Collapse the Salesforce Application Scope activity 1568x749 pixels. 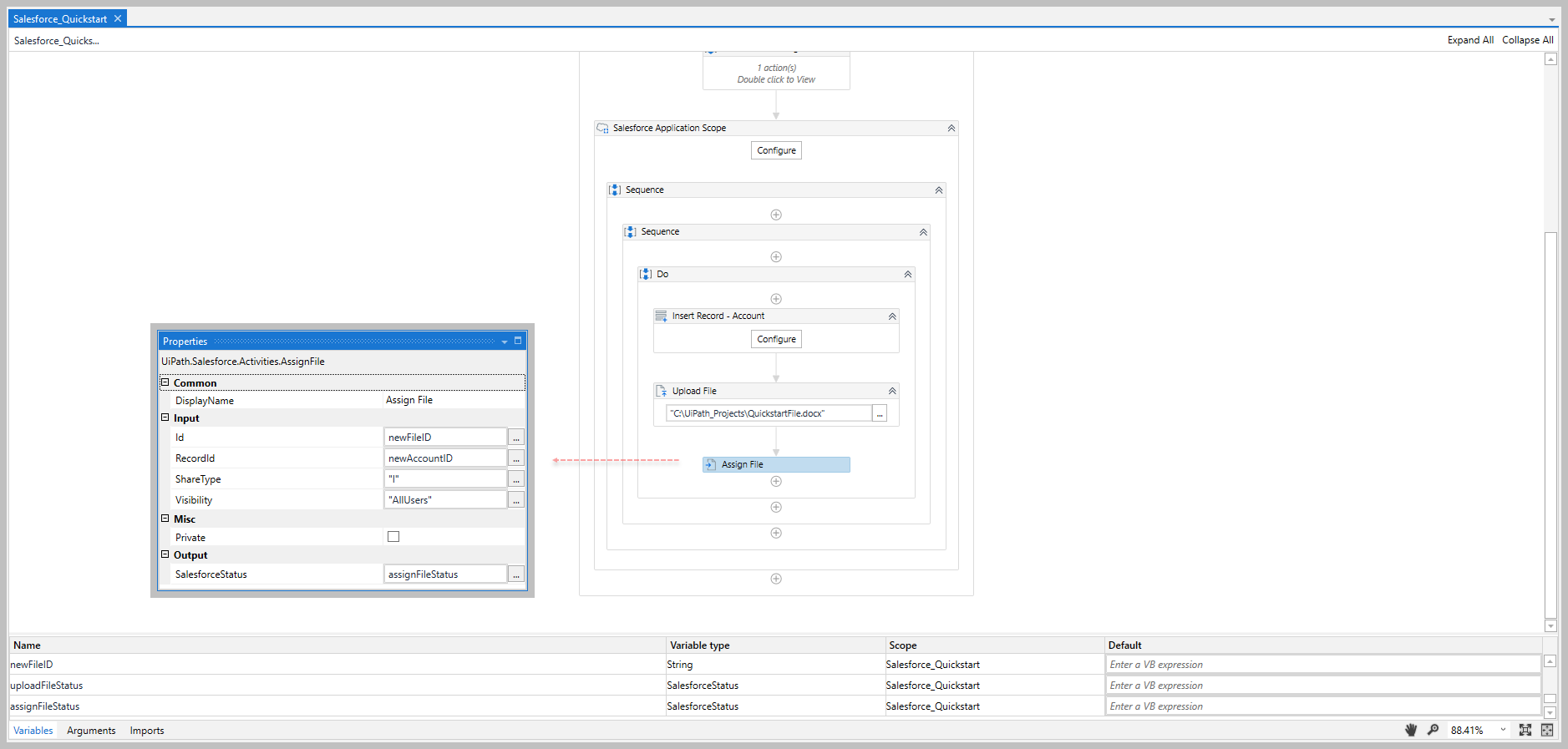951,128
